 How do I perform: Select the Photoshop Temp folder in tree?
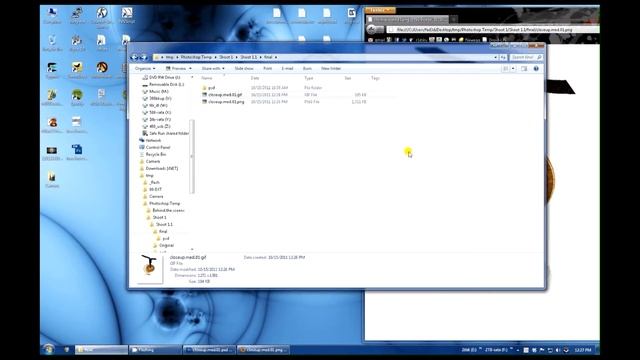pyautogui.click(x=161, y=203)
